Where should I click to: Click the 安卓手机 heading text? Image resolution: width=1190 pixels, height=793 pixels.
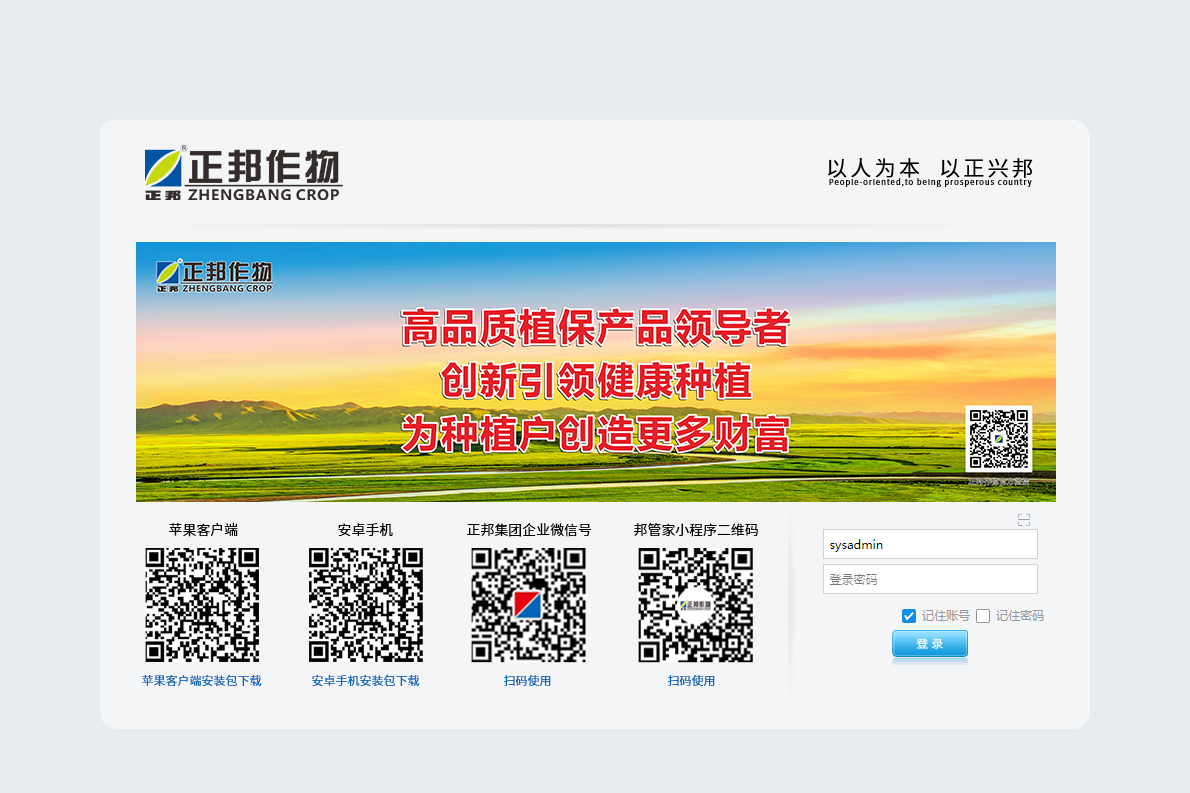(365, 530)
